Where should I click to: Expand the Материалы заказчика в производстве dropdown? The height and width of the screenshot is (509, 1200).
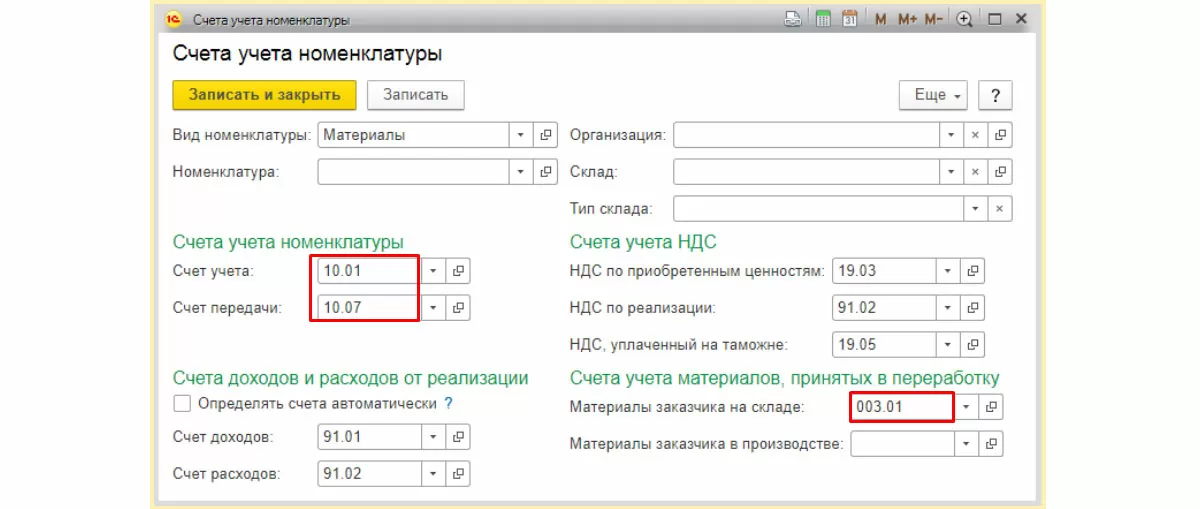pos(967,444)
